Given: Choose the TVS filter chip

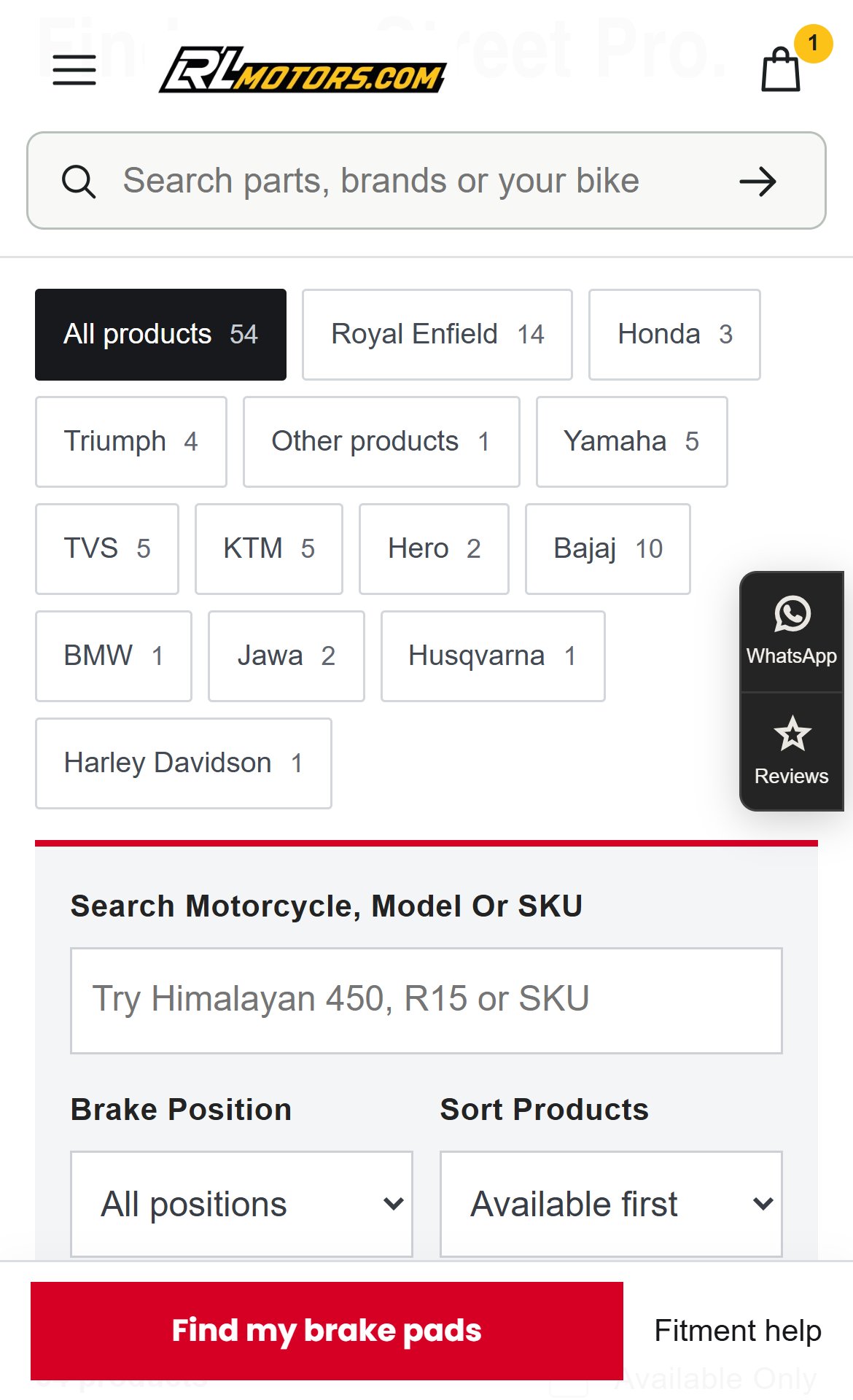Looking at the screenshot, I should click(x=107, y=549).
